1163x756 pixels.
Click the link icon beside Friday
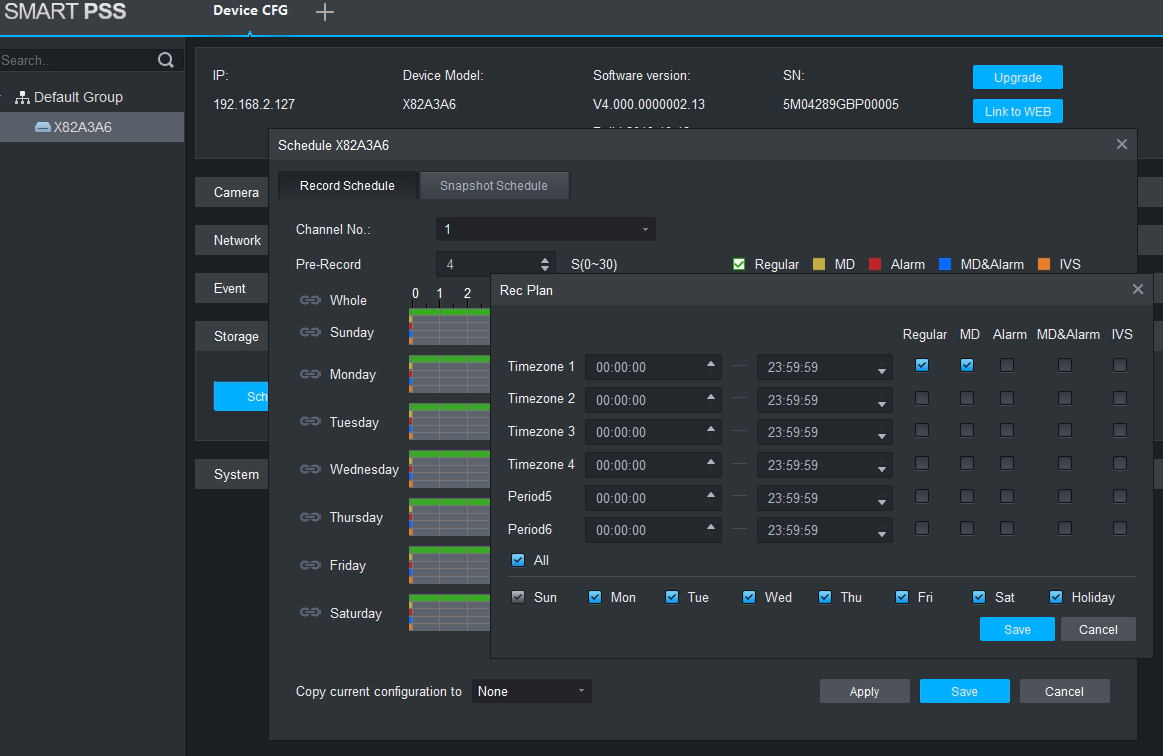coord(310,565)
